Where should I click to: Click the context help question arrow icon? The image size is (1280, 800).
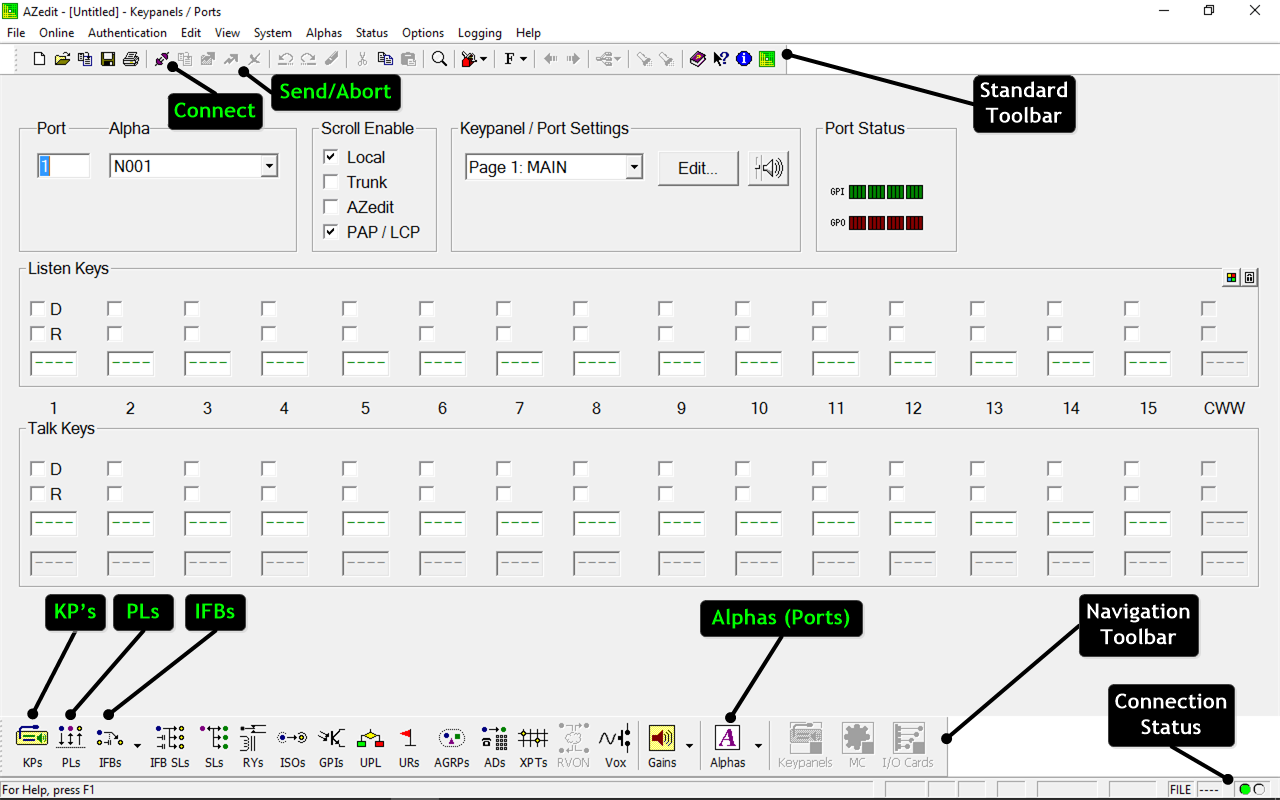point(720,59)
